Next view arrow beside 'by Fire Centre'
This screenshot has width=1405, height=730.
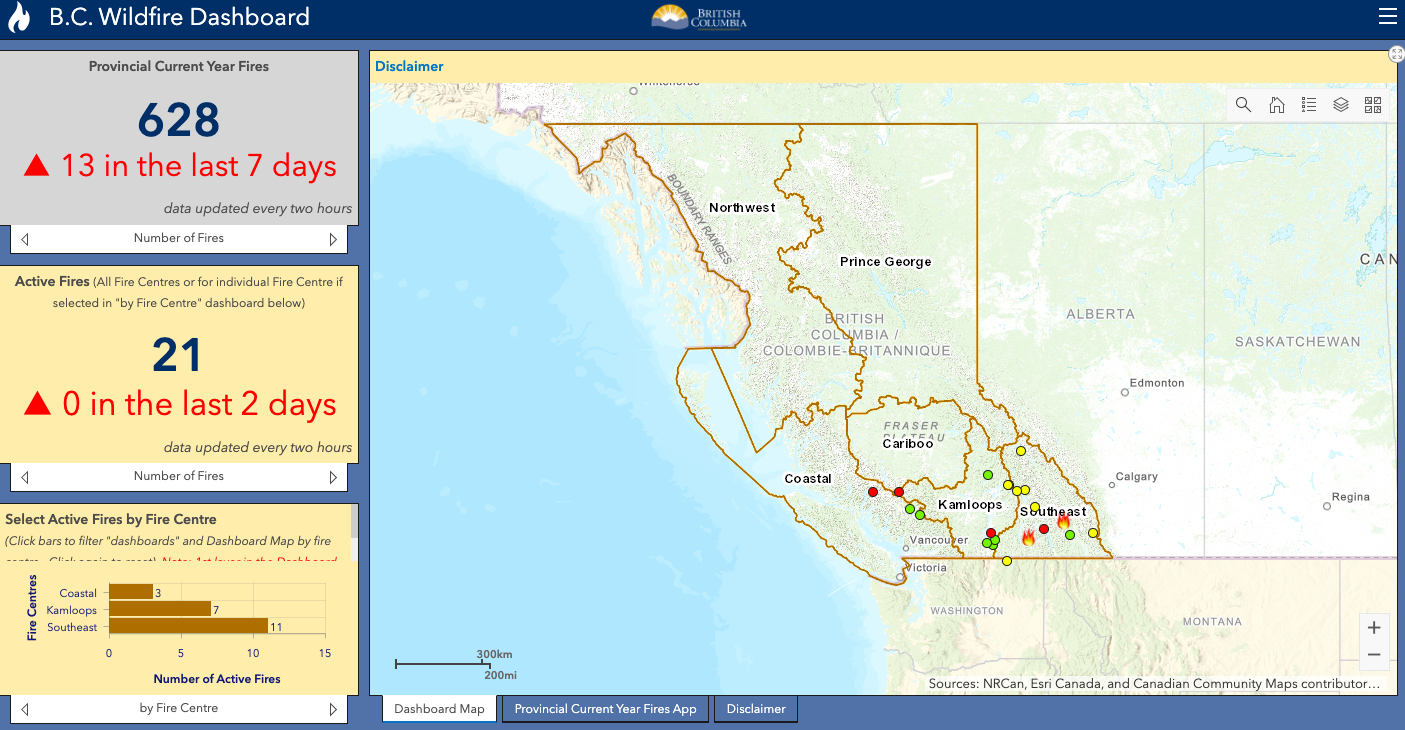tap(334, 709)
